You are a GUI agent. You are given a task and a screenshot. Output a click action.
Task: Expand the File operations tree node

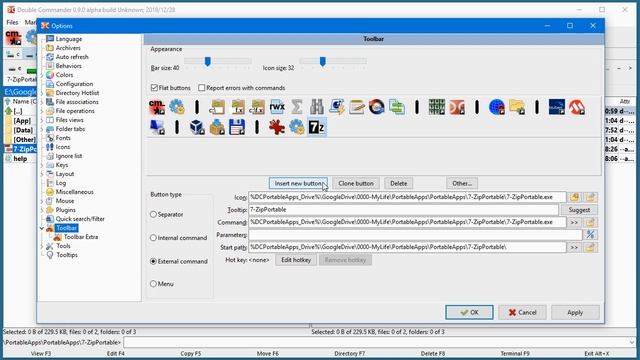[x=42, y=111]
